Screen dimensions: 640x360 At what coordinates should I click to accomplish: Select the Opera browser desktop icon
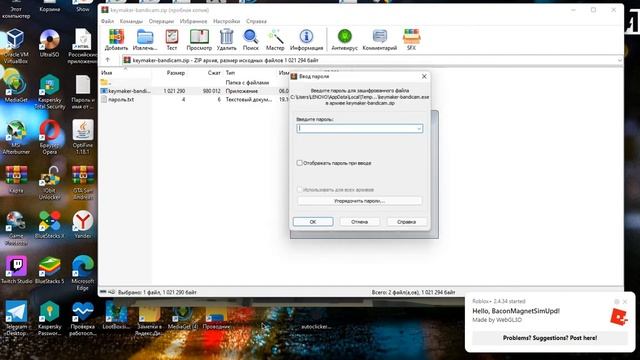point(49,137)
